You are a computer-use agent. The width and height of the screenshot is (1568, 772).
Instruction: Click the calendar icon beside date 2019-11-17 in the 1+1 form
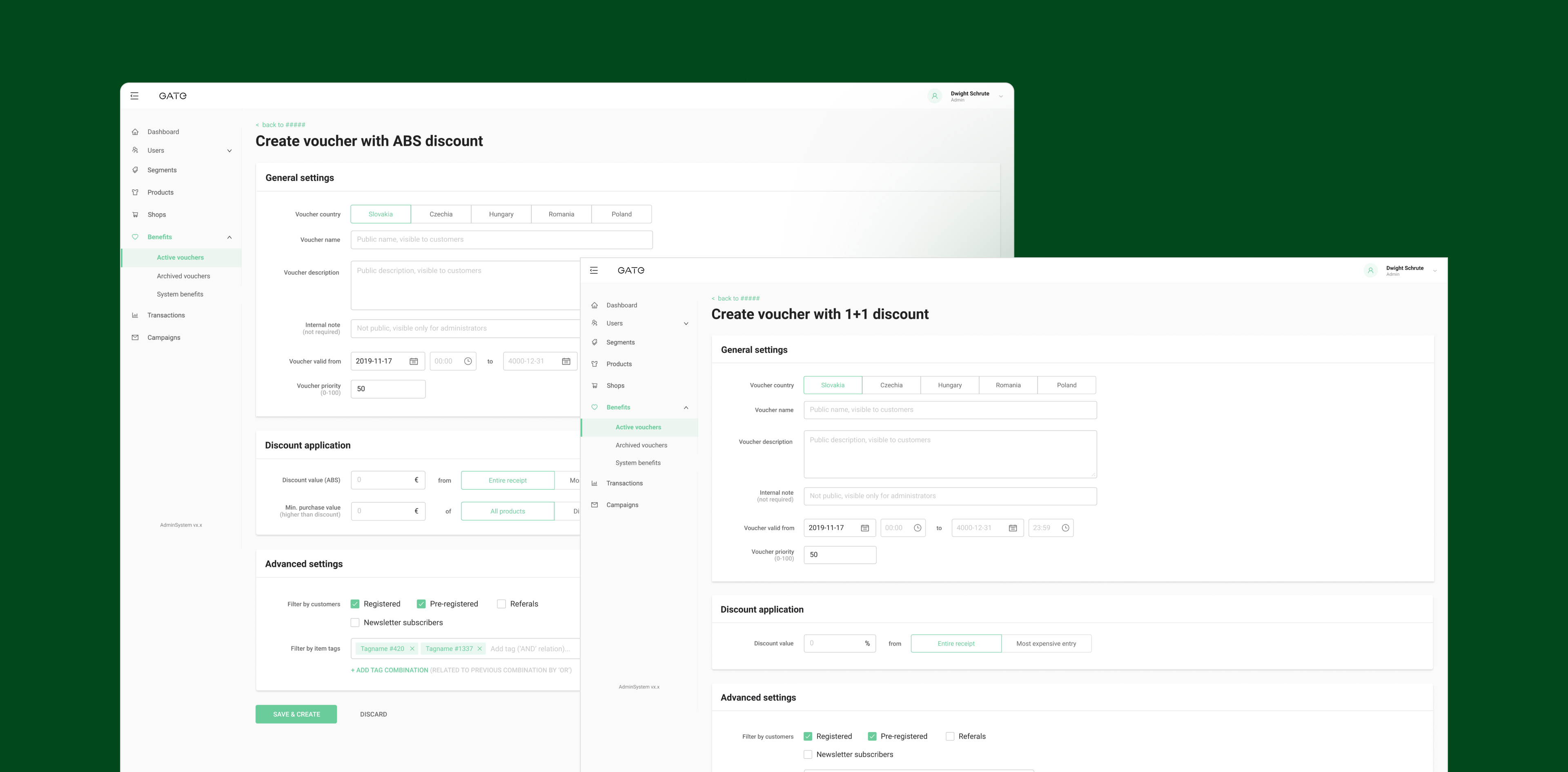tap(864, 528)
